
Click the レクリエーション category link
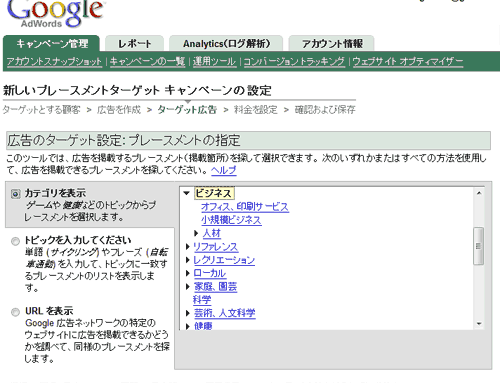(x=224, y=260)
